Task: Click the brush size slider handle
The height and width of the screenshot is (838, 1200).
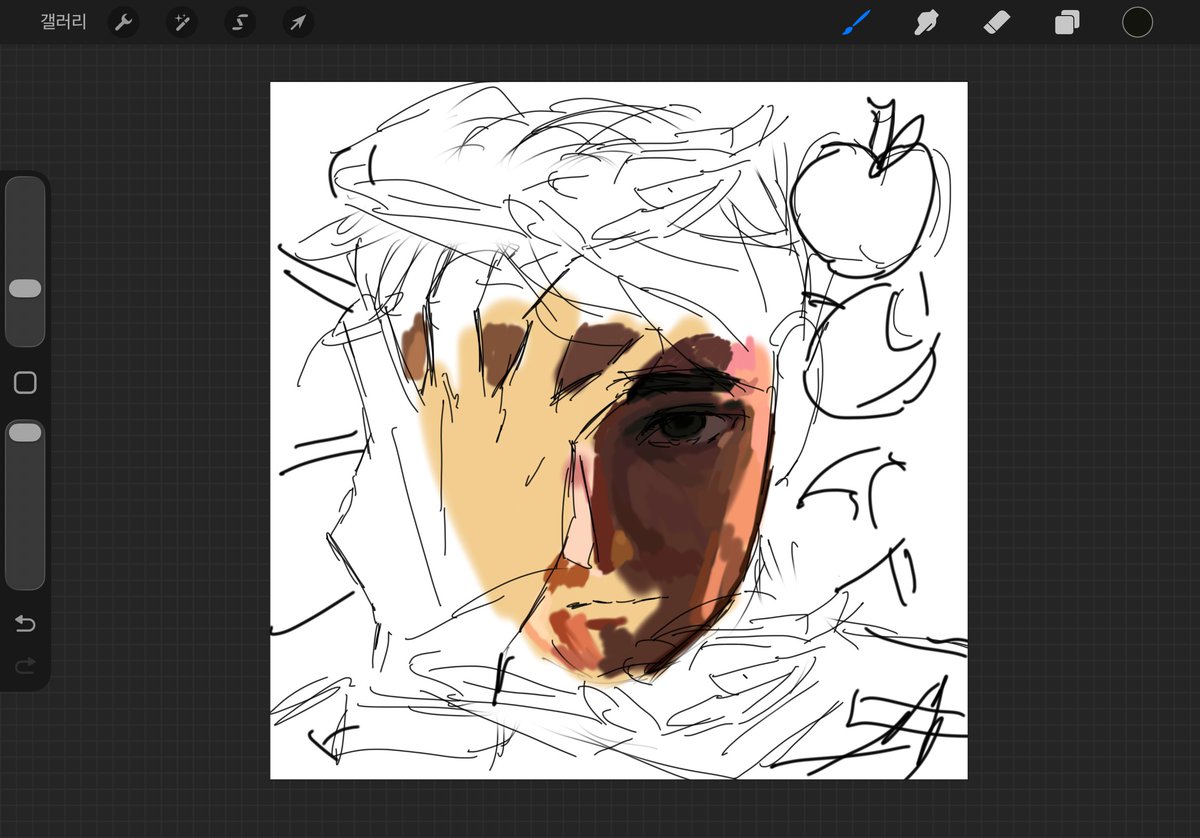Action: click(x=25, y=288)
